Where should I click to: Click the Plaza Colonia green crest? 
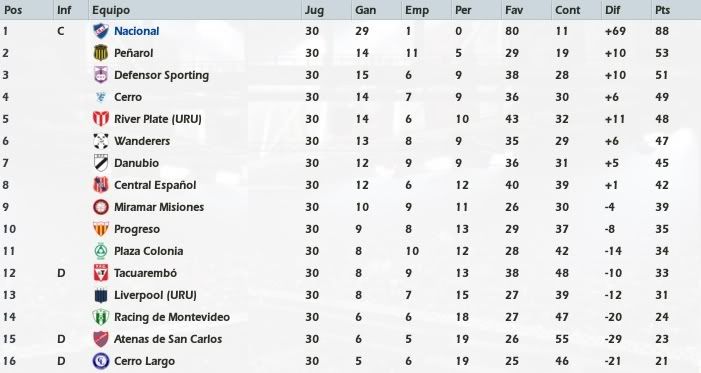click(101, 251)
